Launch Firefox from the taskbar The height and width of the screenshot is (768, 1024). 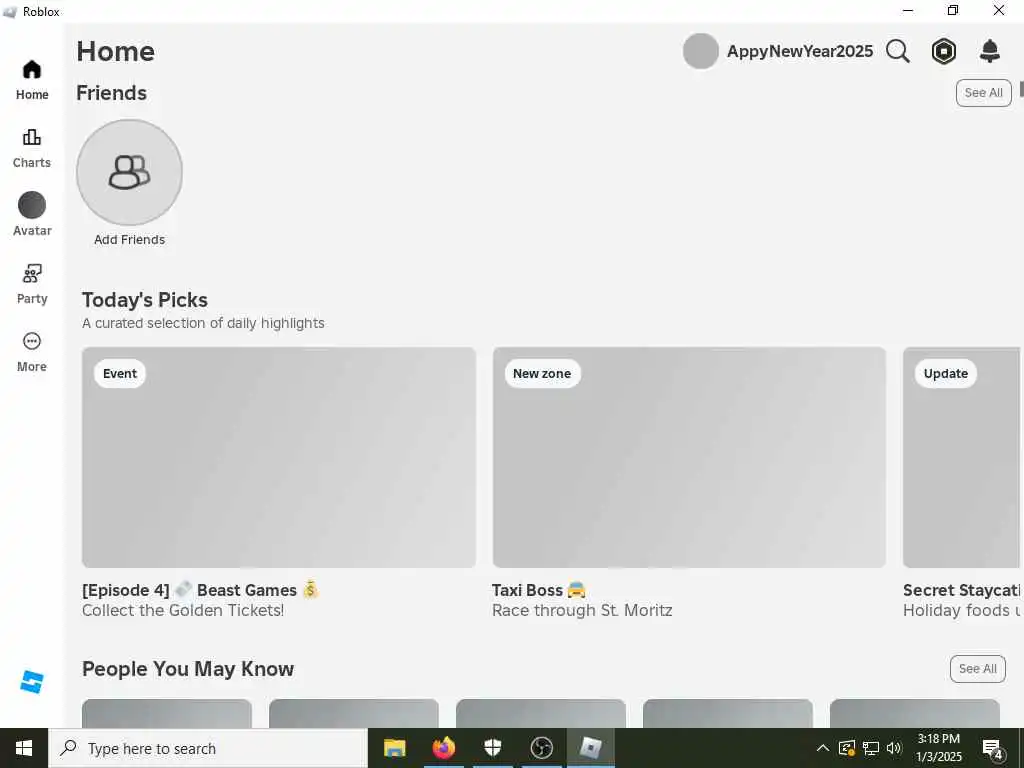(x=443, y=748)
